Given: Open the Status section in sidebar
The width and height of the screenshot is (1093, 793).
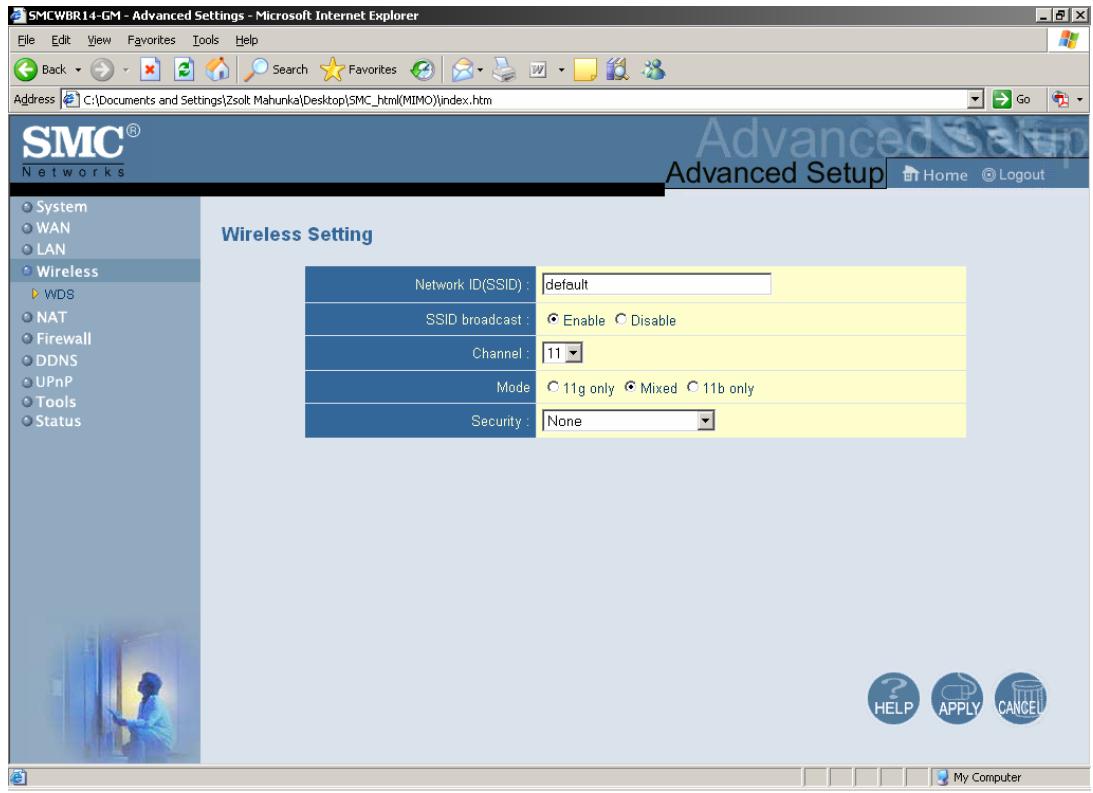Looking at the screenshot, I should (x=58, y=421).
